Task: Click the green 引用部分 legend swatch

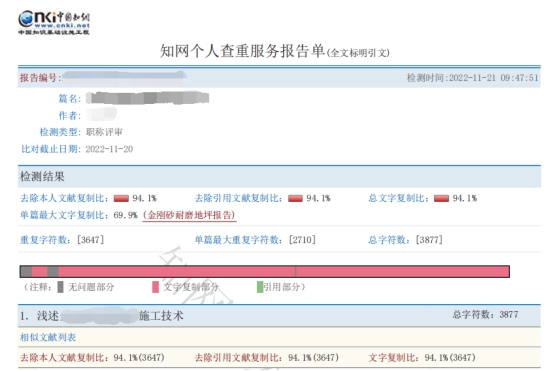Action: tap(260, 287)
